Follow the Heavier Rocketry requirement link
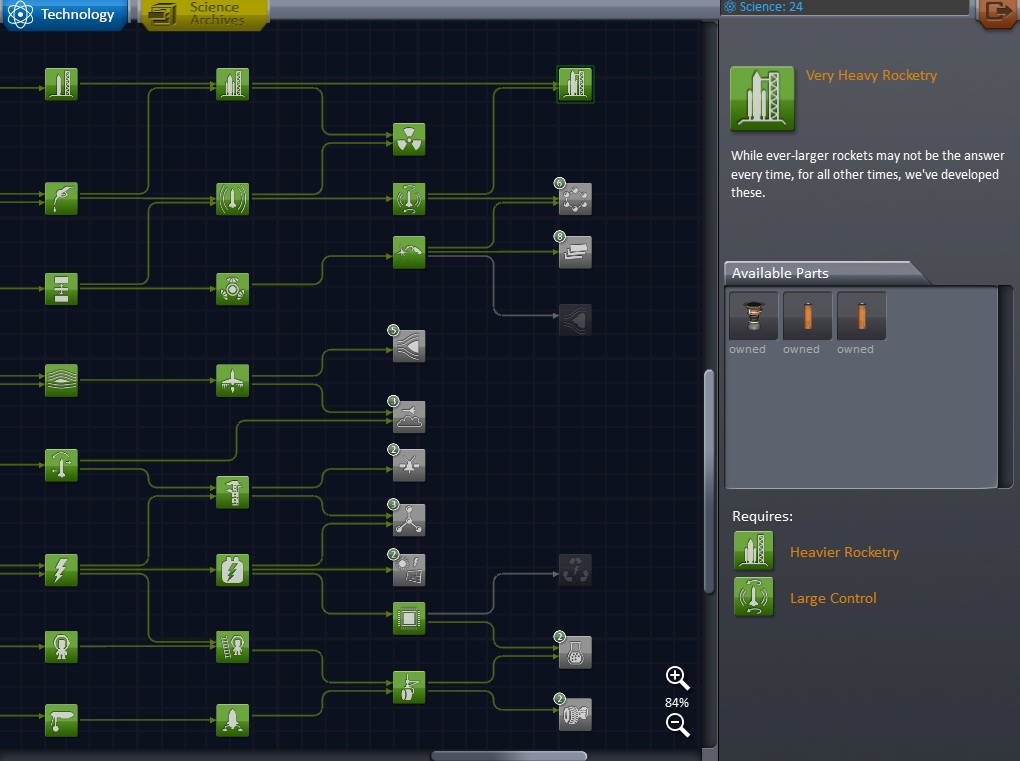Viewport: 1020px width, 761px height. pyautogui.click(x=844, y=552)
